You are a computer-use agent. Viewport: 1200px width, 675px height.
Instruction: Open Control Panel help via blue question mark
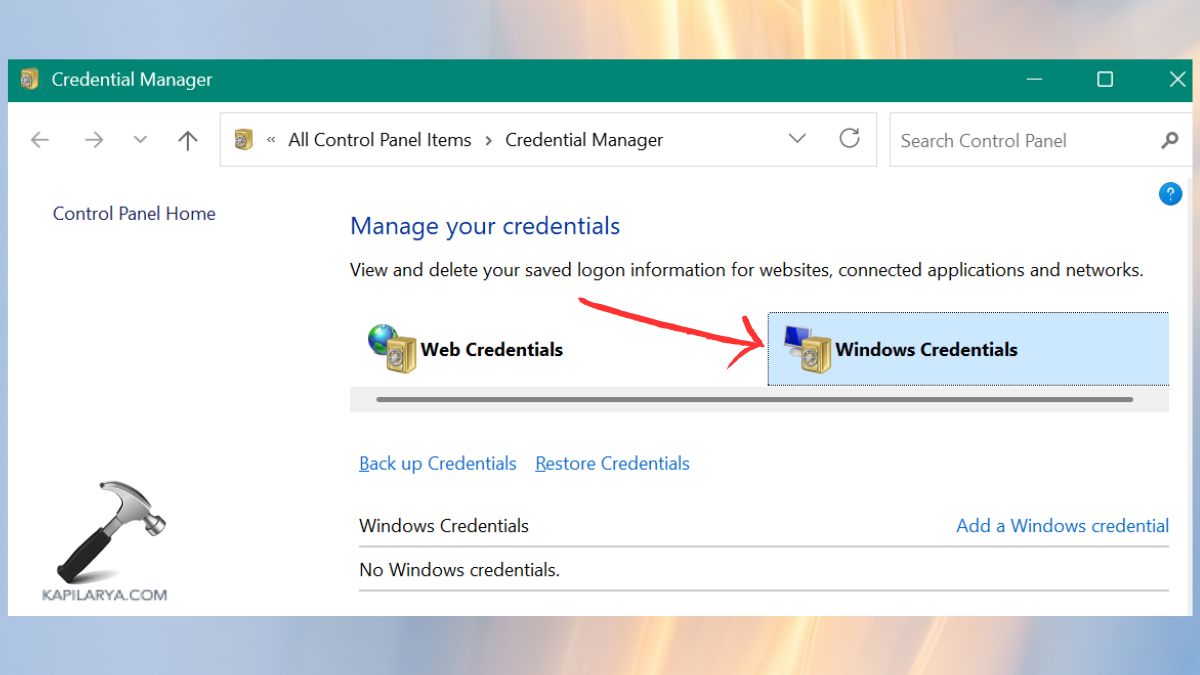click(x=1170, y=193)
